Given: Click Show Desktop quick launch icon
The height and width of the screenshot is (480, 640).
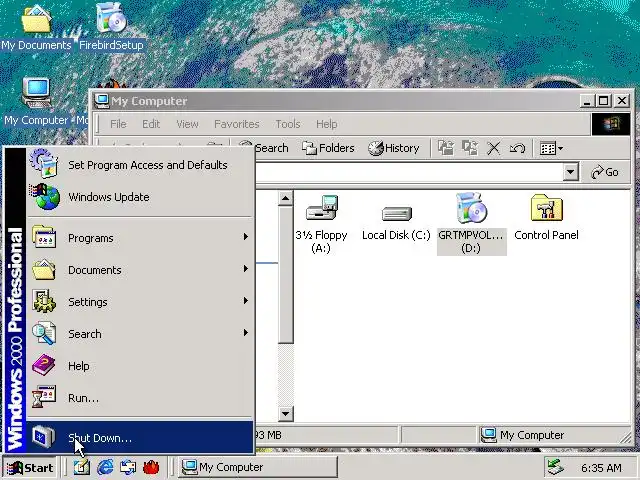Looking at the screenshot, I should click(82, 467).
